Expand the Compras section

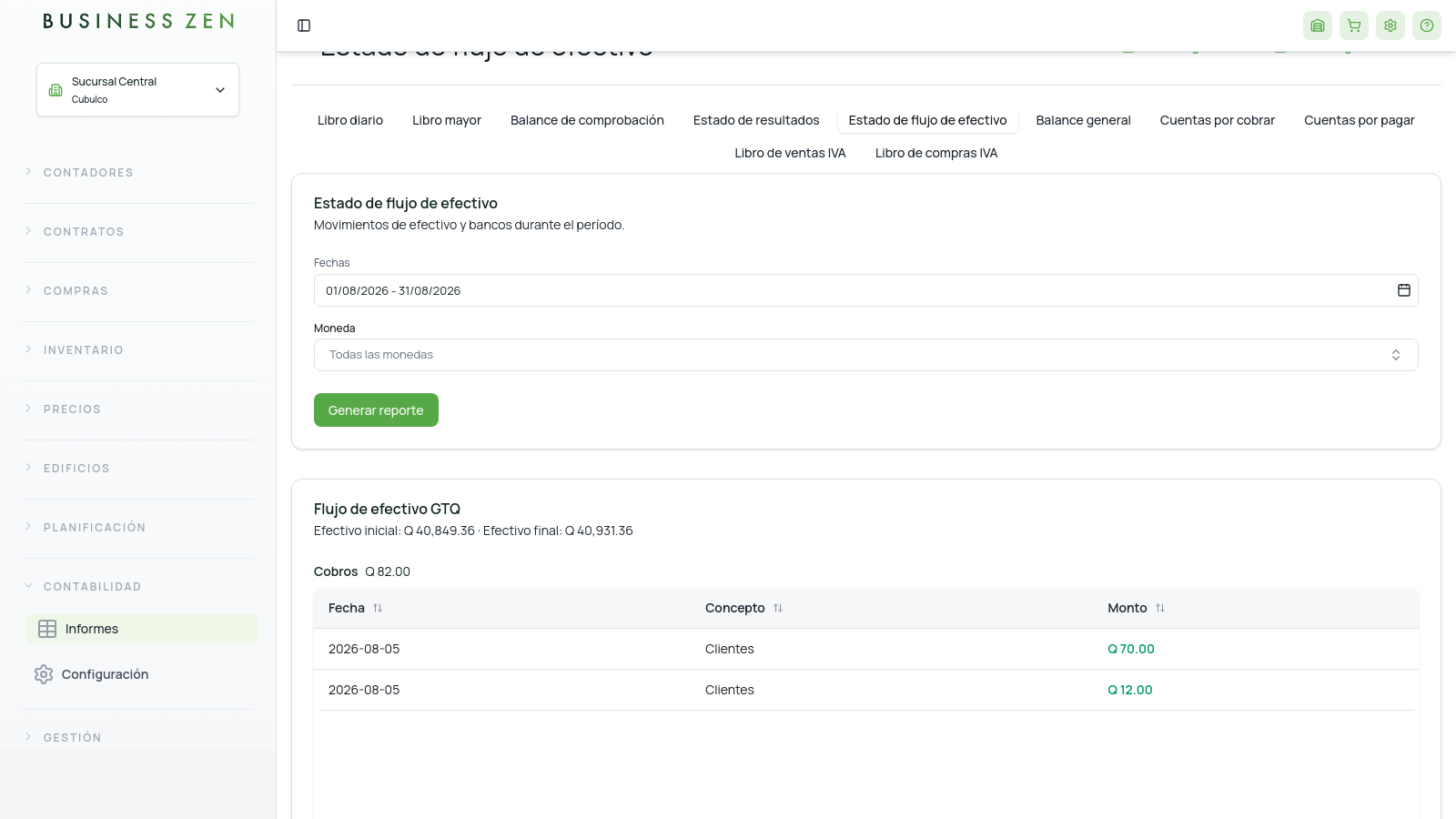[137, 290]
